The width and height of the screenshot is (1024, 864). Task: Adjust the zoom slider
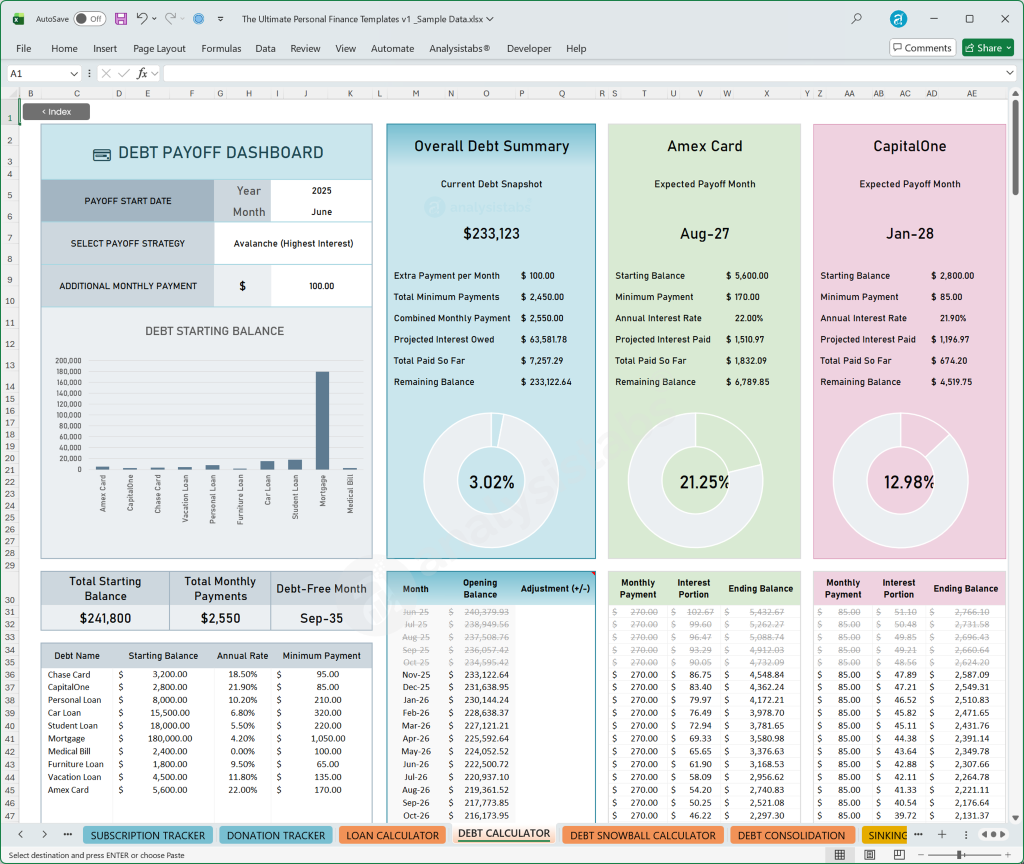click(960, 854)
